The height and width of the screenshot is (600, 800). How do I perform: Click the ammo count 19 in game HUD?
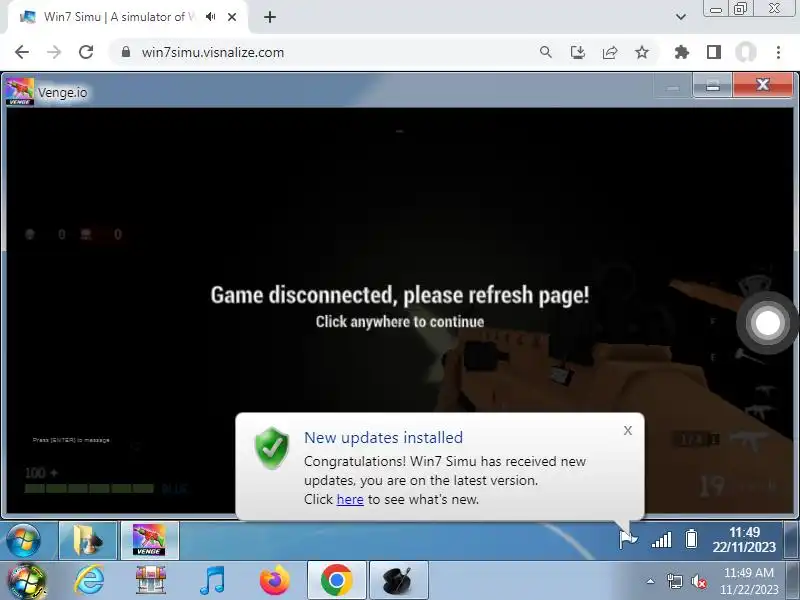coord(712,486)
